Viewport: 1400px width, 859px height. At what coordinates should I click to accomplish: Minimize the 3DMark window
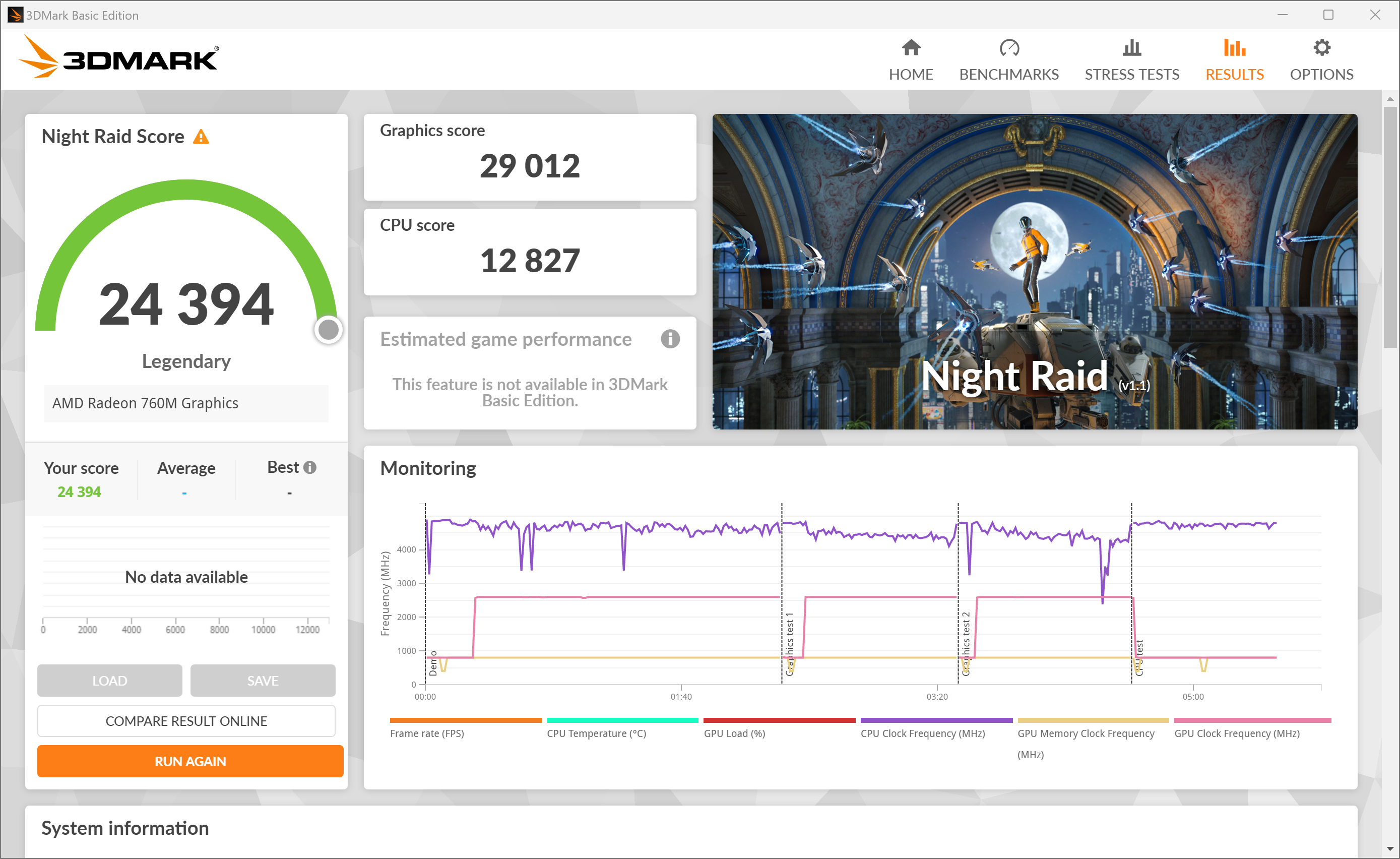pos(1283,15)
